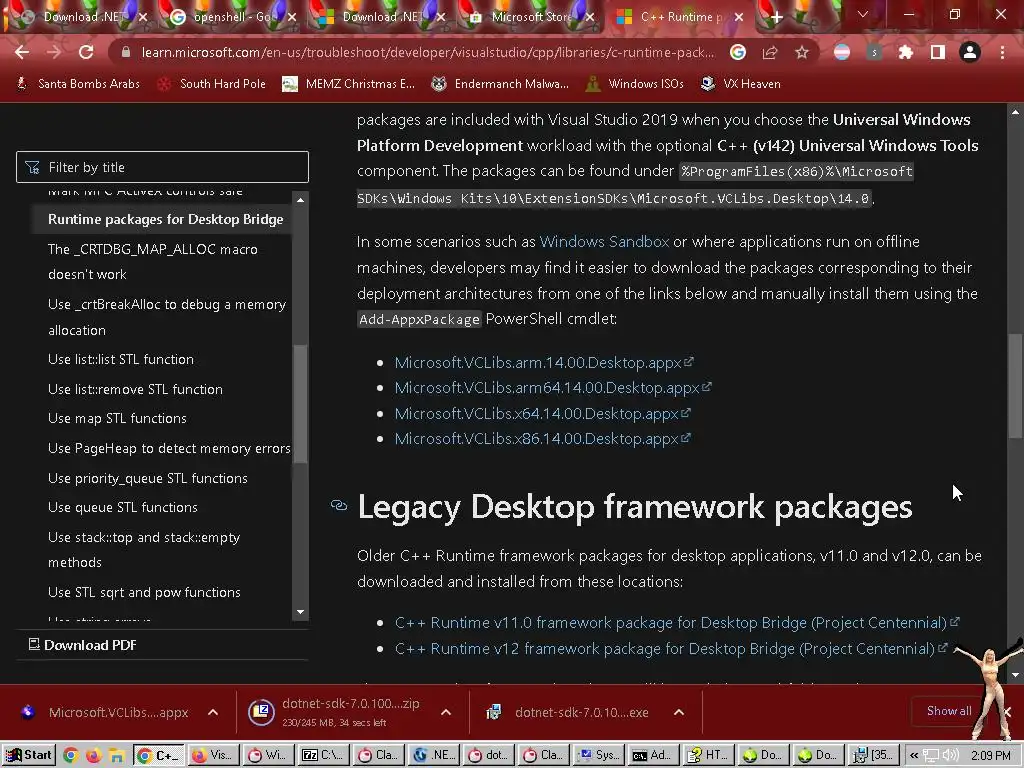Switch to the second Download .NET tab

pos(382,17)
